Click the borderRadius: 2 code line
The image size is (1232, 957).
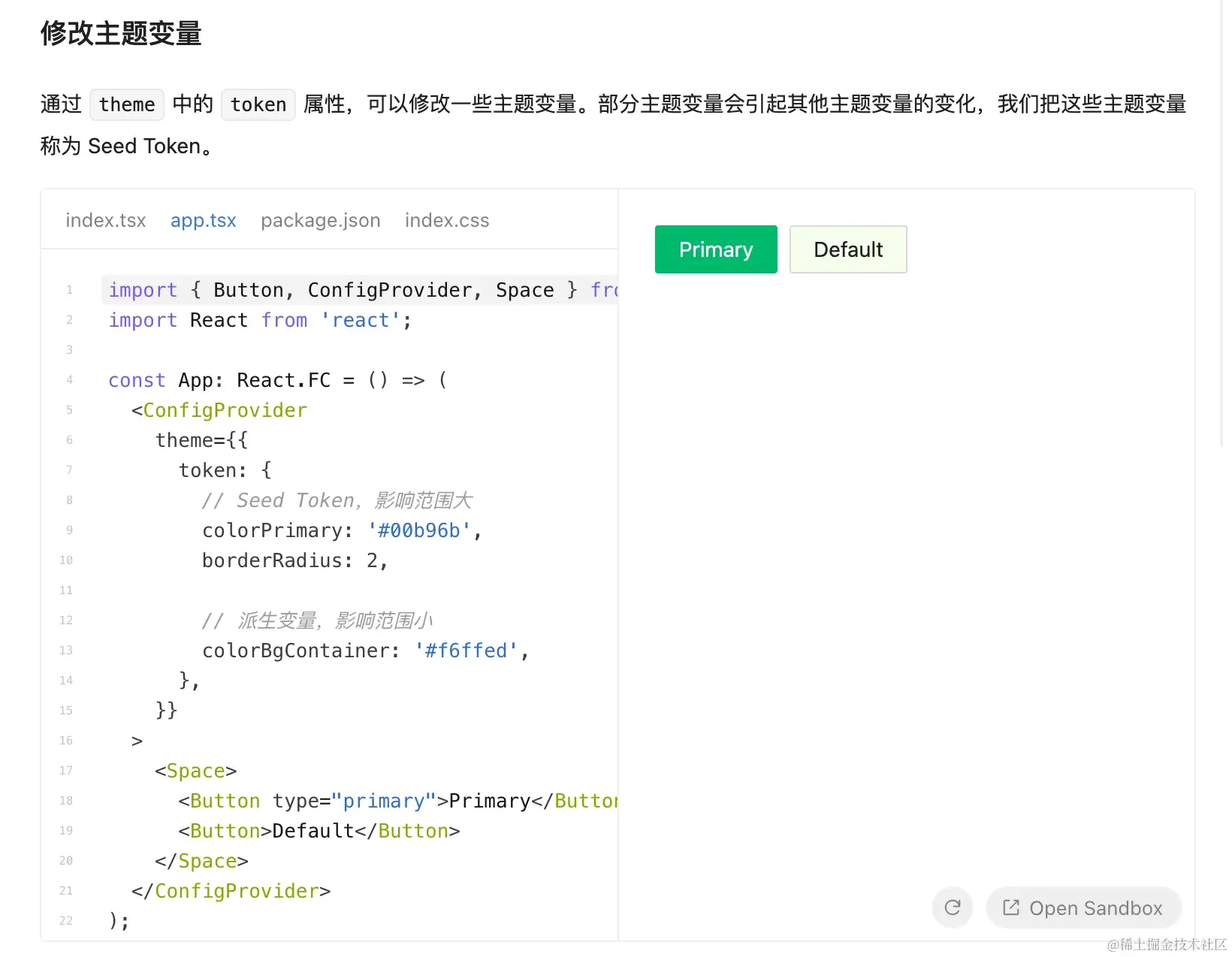[x=294, y=560]
